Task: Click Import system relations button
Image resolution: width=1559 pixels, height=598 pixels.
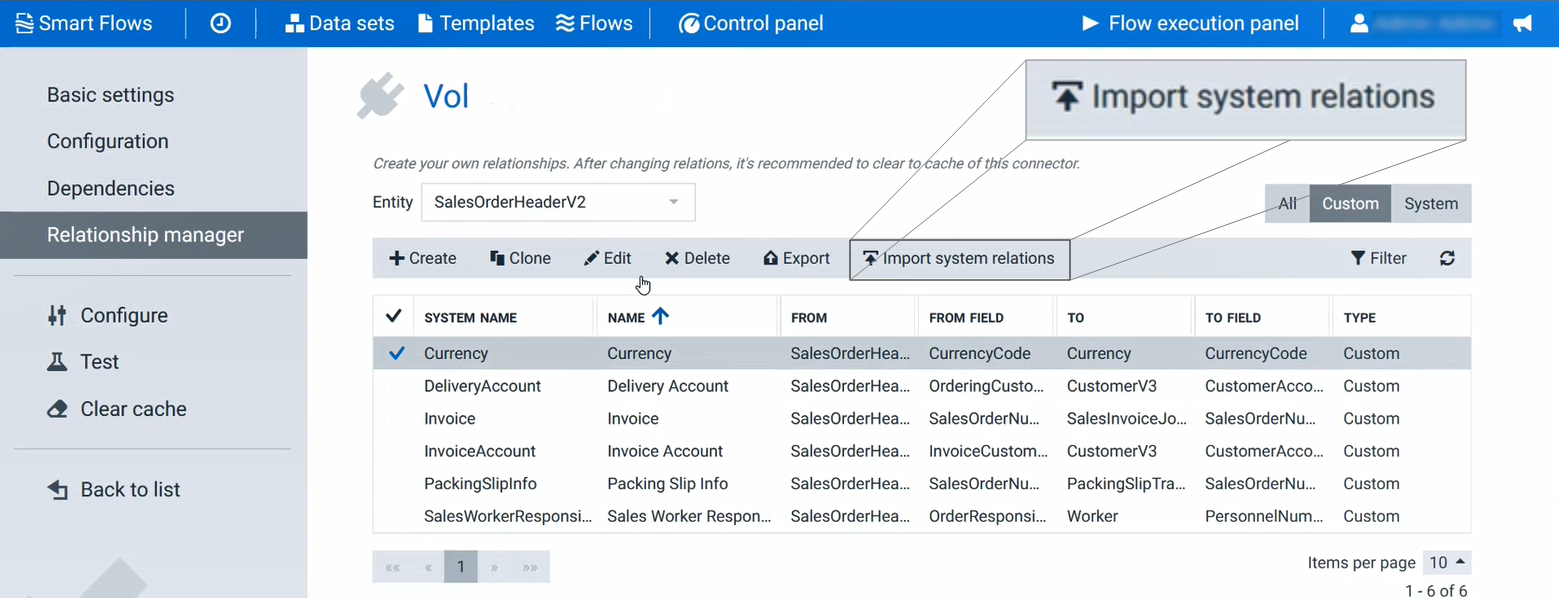Action: [959, 258]
